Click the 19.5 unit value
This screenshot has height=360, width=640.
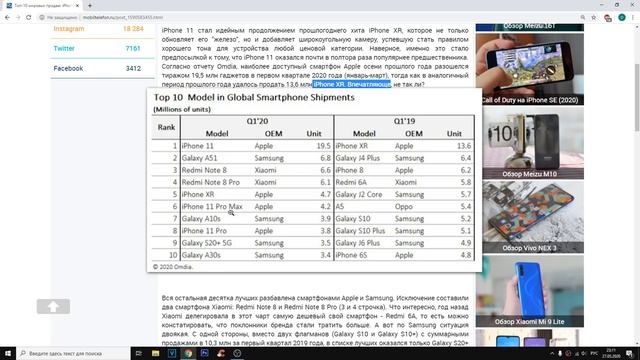pyautogui.click(x=323, y=146)
